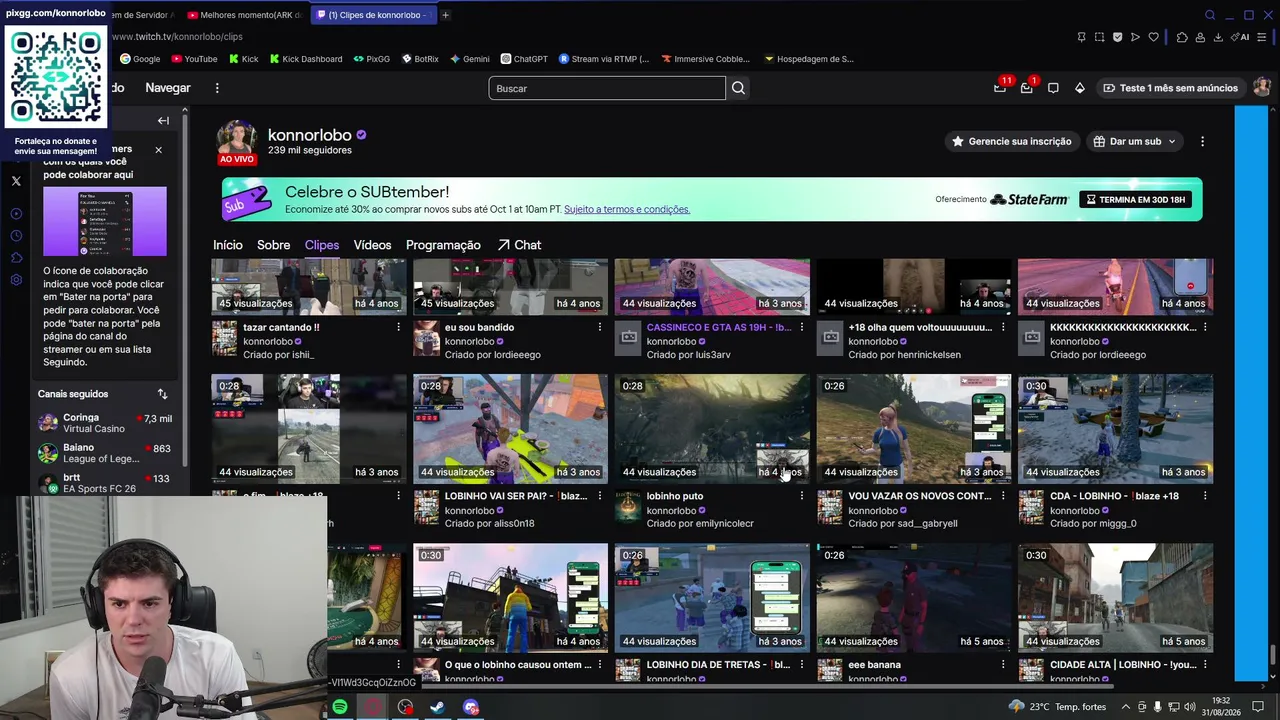Open 'Sujeito a termos e condições' link
The image size is (1280, 720).
[x=627, y=209]
